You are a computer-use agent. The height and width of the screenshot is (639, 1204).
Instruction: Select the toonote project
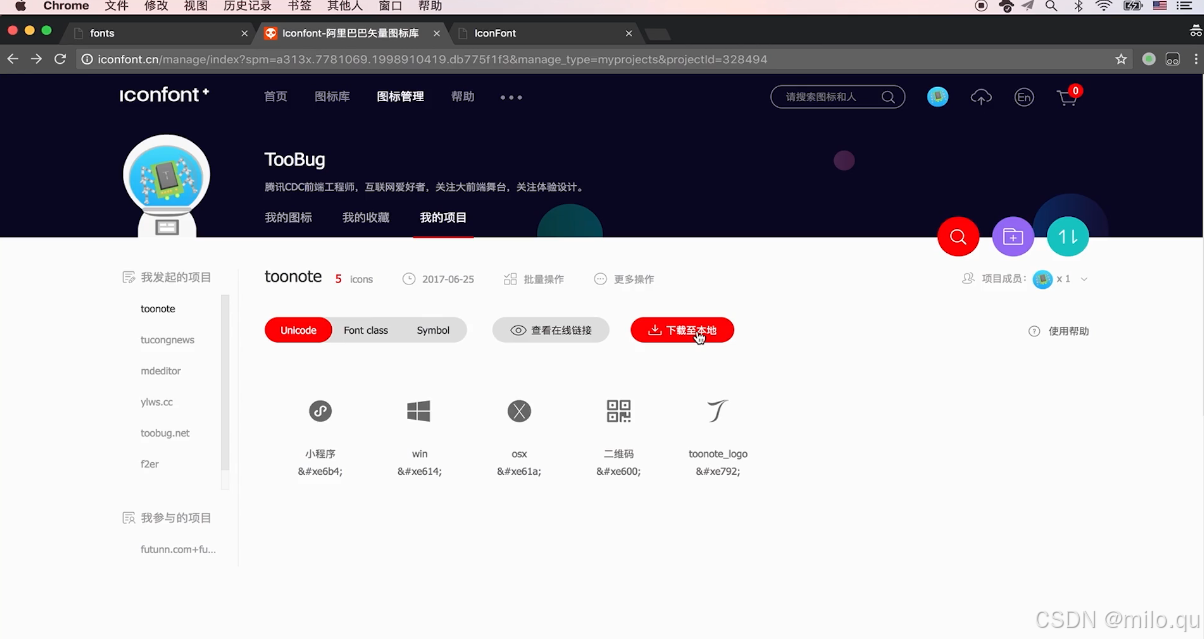158,309
